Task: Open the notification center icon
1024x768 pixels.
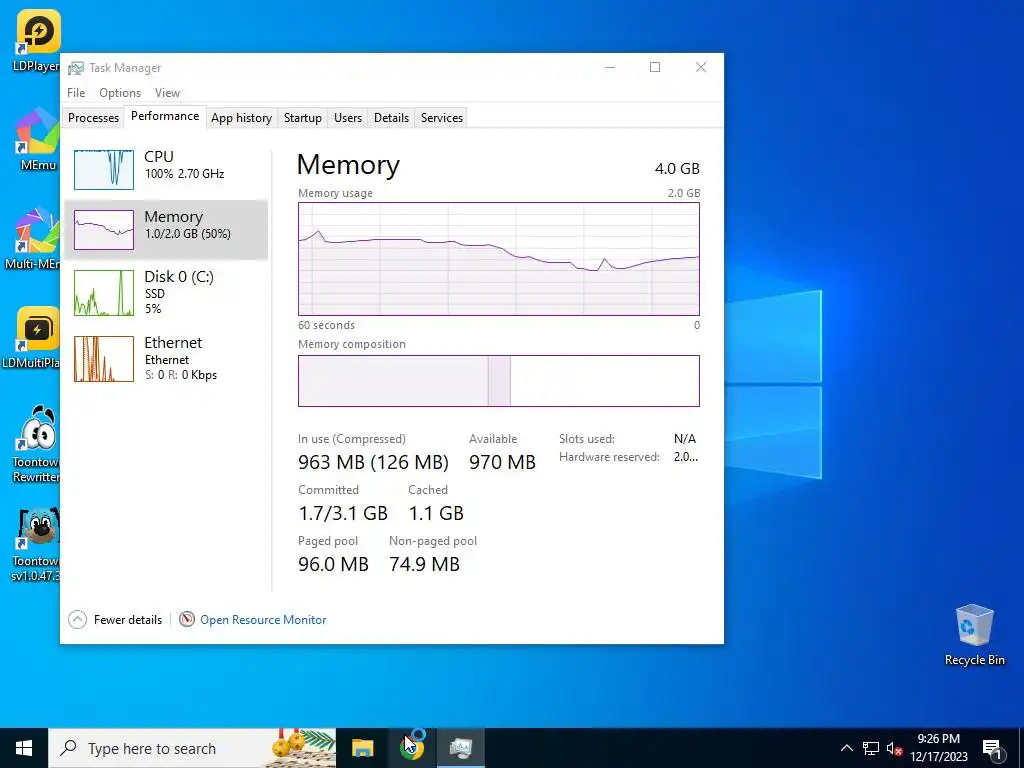Action: tap(993, 748)
